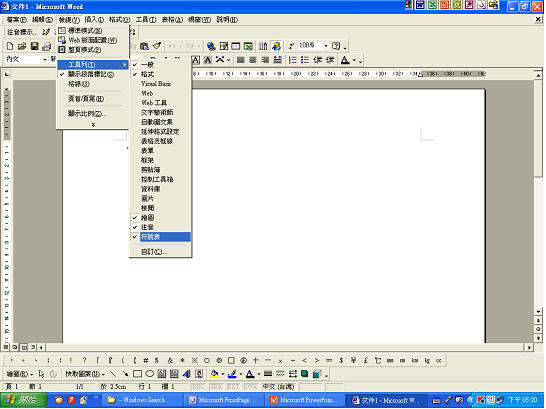Screen dimensions: 546x409
Task: Click the Shadow style icon
Action: click(305, 374)
